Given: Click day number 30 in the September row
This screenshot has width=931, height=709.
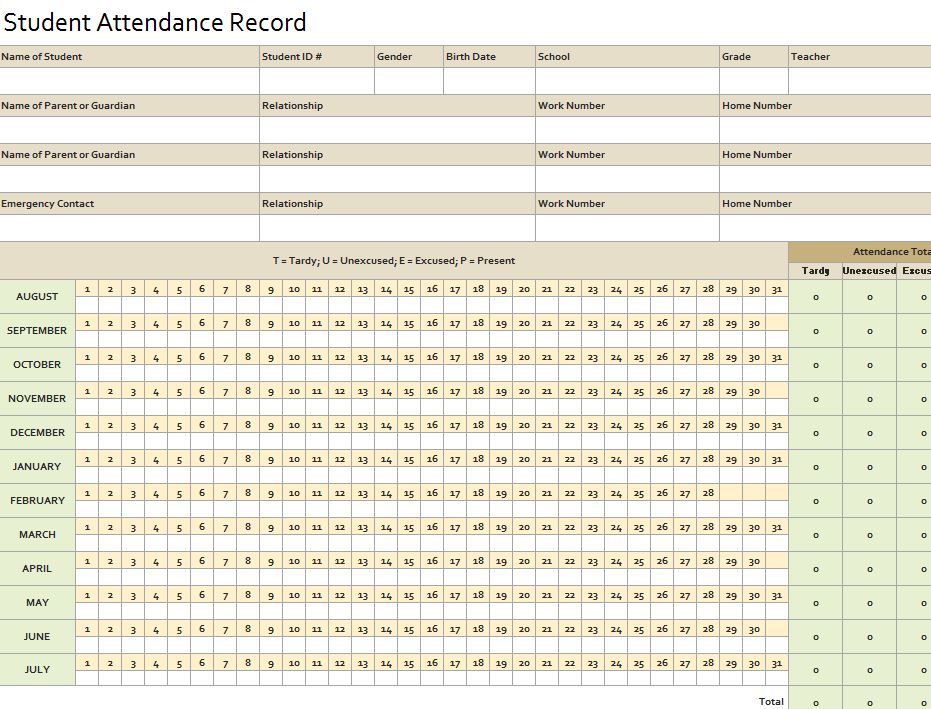Looking at the screenshot, I should (x=753, y=324).
